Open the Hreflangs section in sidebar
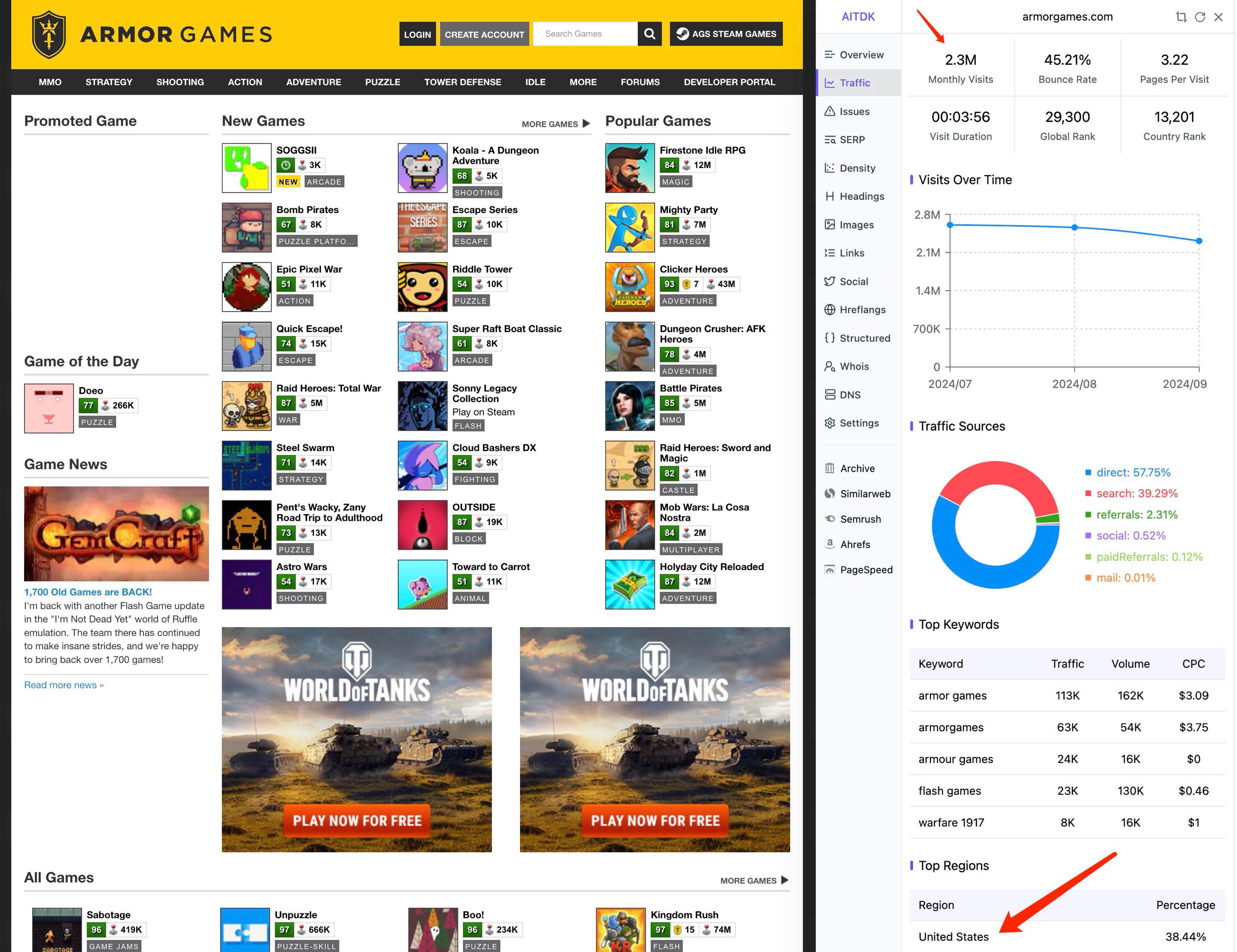 (859, 310)
